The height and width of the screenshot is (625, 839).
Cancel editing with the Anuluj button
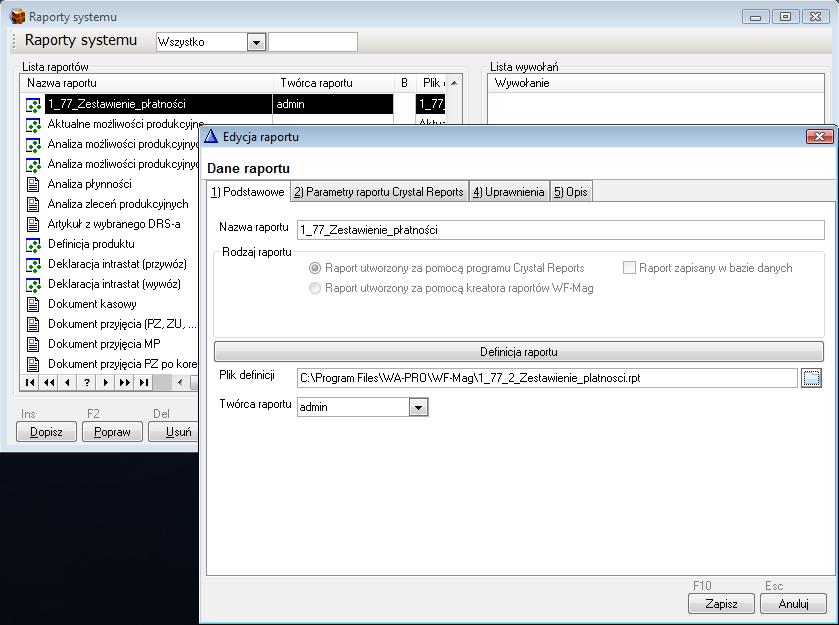pyautogui.click(x=792, y=604)
